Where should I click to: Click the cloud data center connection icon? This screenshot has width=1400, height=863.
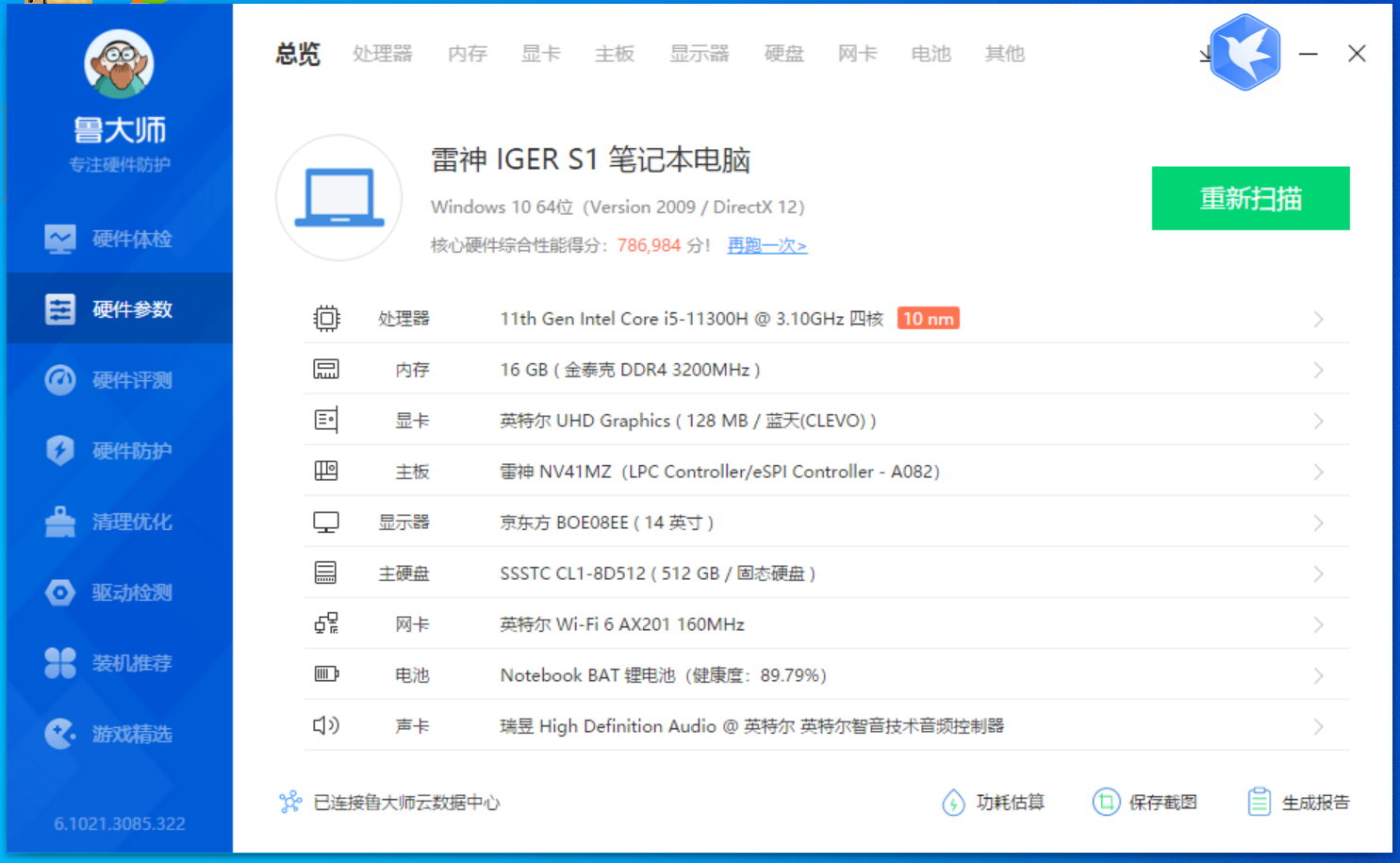pos(290,803)
